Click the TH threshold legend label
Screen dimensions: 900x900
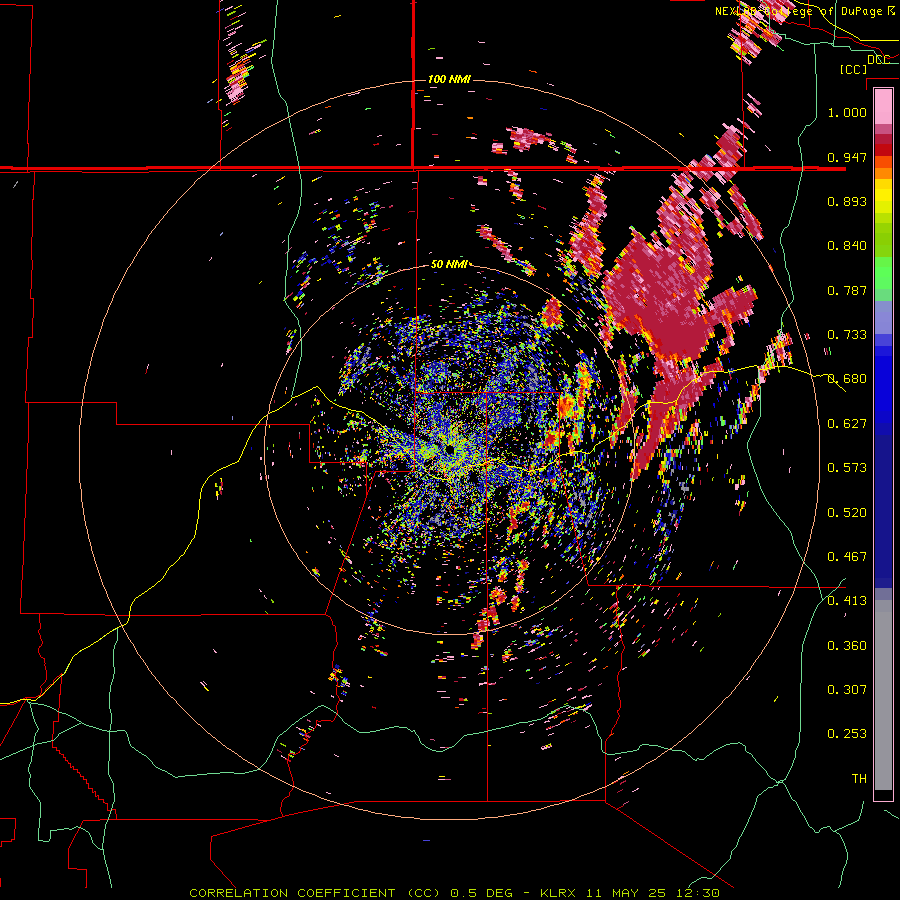[859, 779]
